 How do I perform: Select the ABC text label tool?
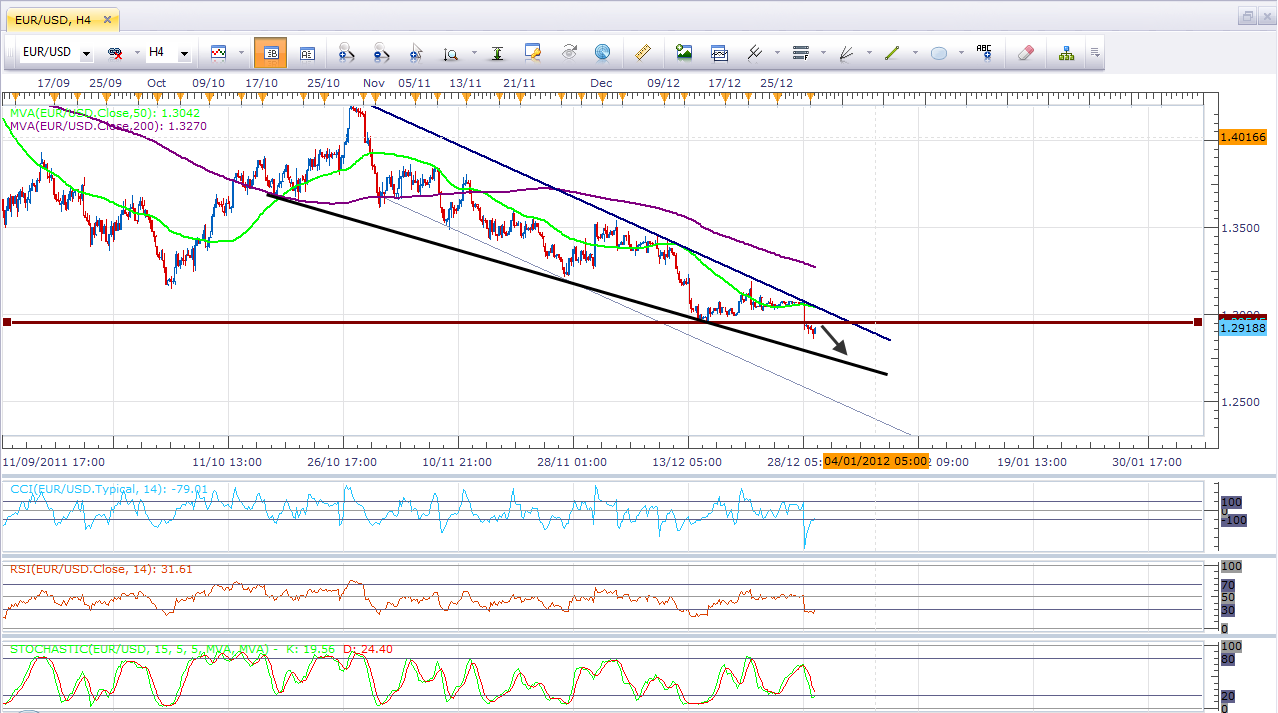[x=984, y=52]
